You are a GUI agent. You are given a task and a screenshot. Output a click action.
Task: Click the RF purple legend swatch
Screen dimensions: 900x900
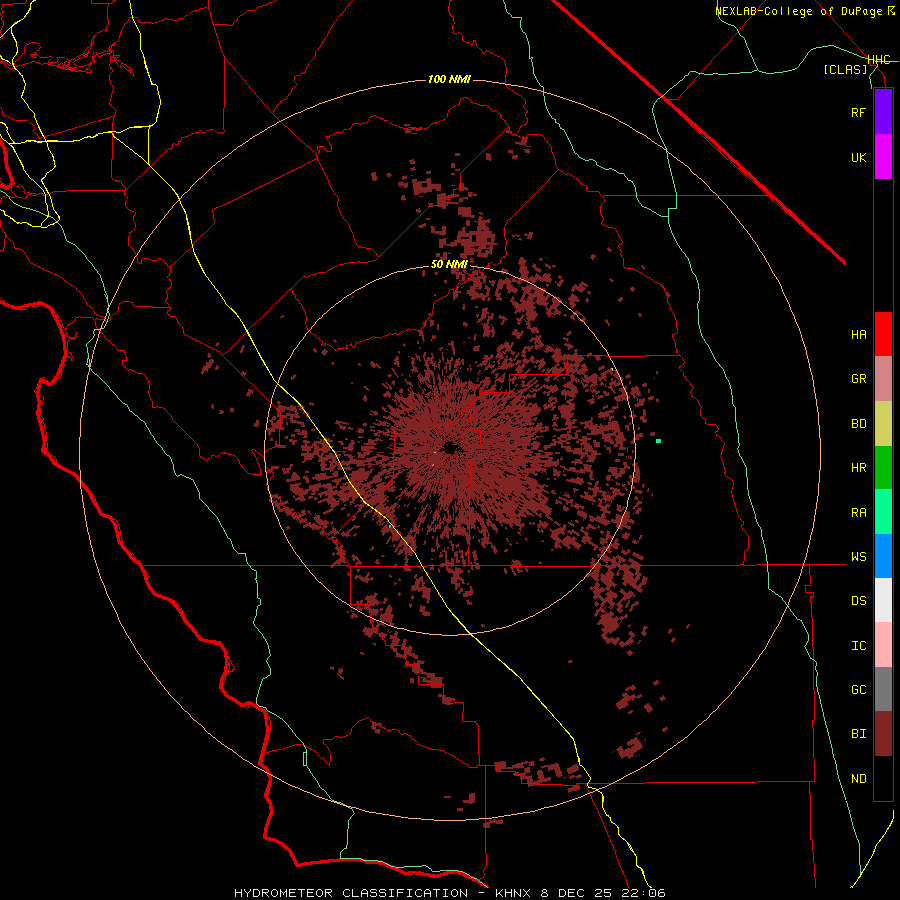[x=883, y=112]
